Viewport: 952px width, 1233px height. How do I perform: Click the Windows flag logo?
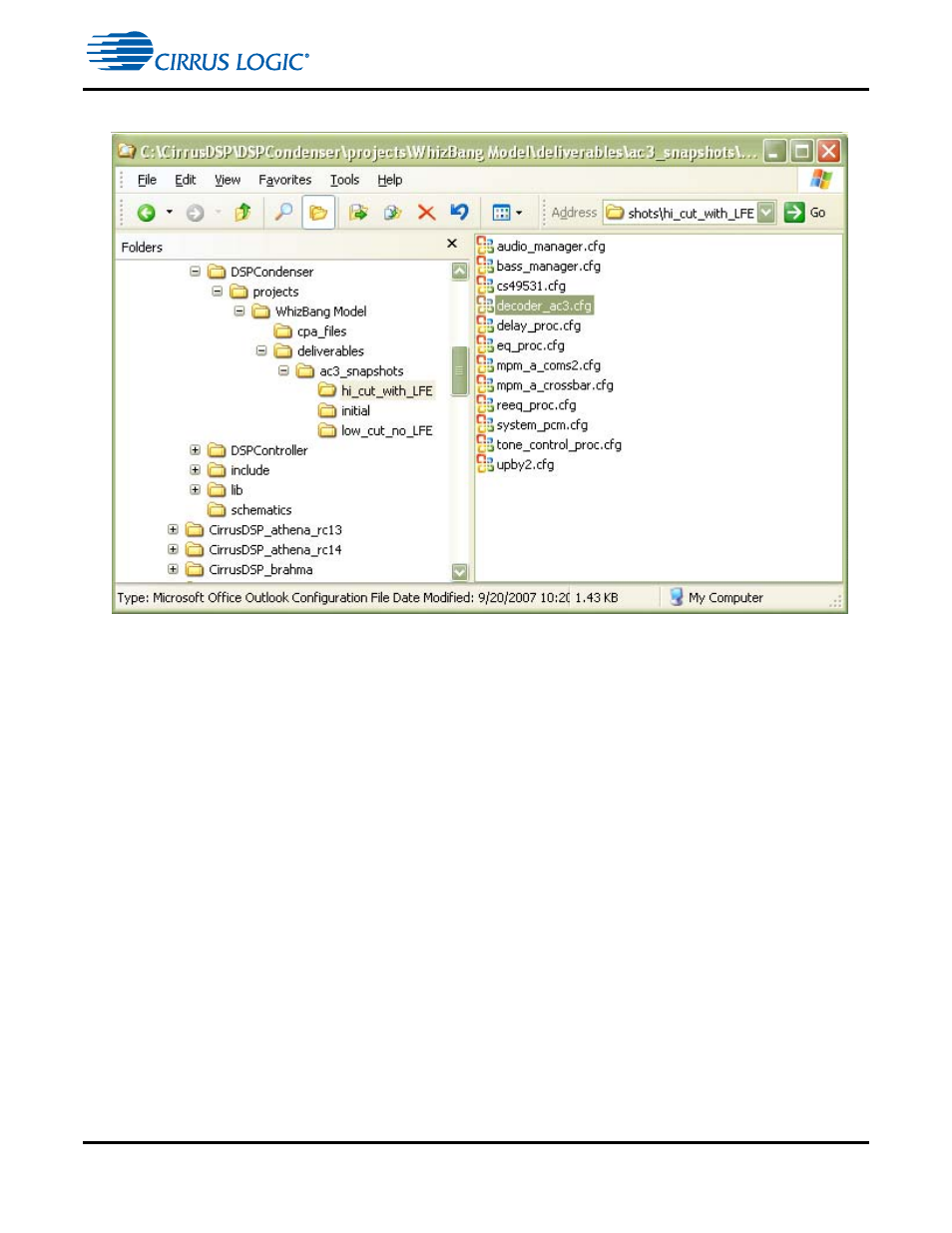(821, 179)
